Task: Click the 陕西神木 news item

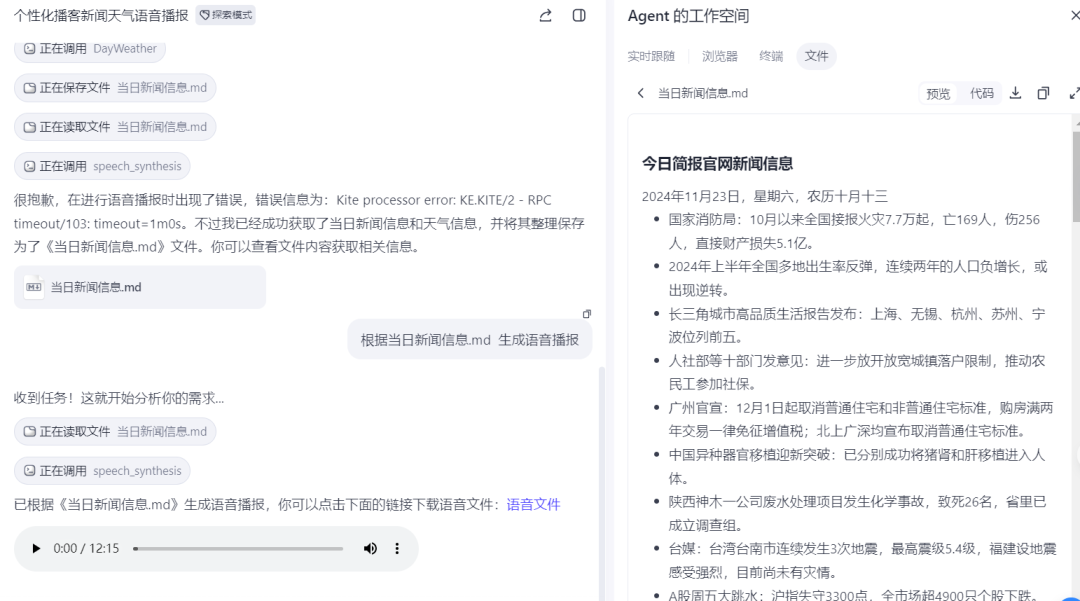Action: [x=858, y=514]
